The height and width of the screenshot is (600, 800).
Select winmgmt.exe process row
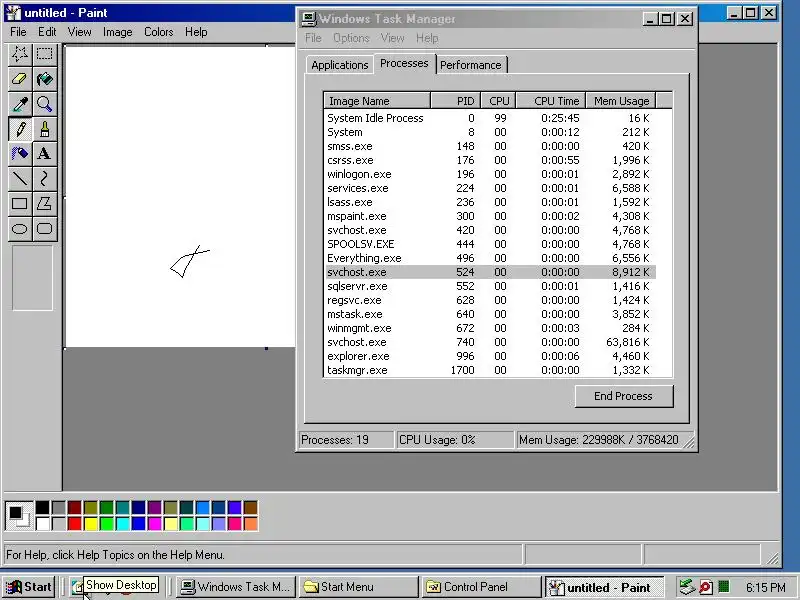click(x=490, y=328)
